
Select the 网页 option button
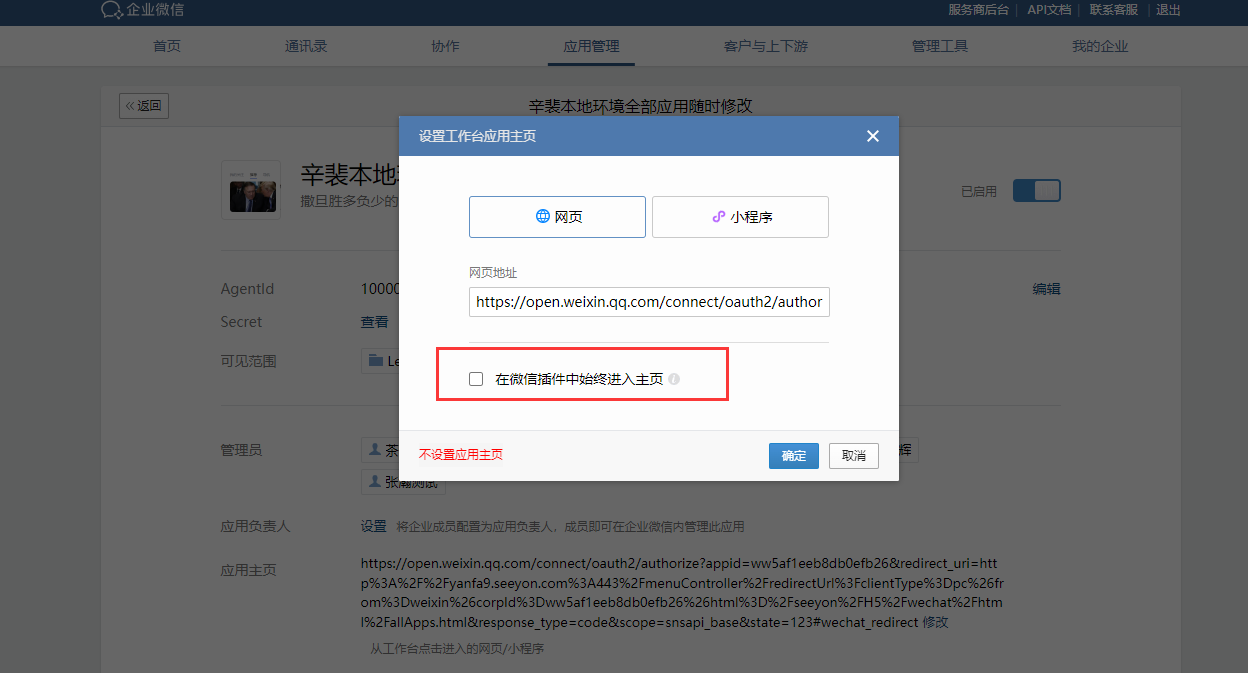(x=557, y=217)
